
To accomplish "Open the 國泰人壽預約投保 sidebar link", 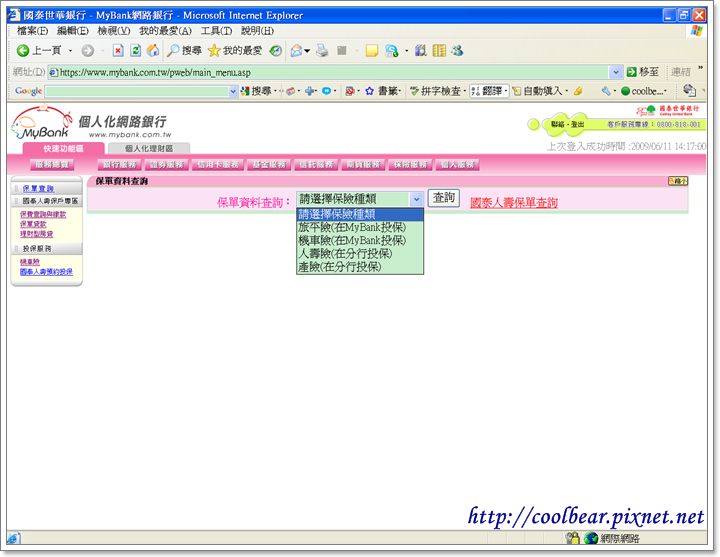I will [x=46, y=272].
